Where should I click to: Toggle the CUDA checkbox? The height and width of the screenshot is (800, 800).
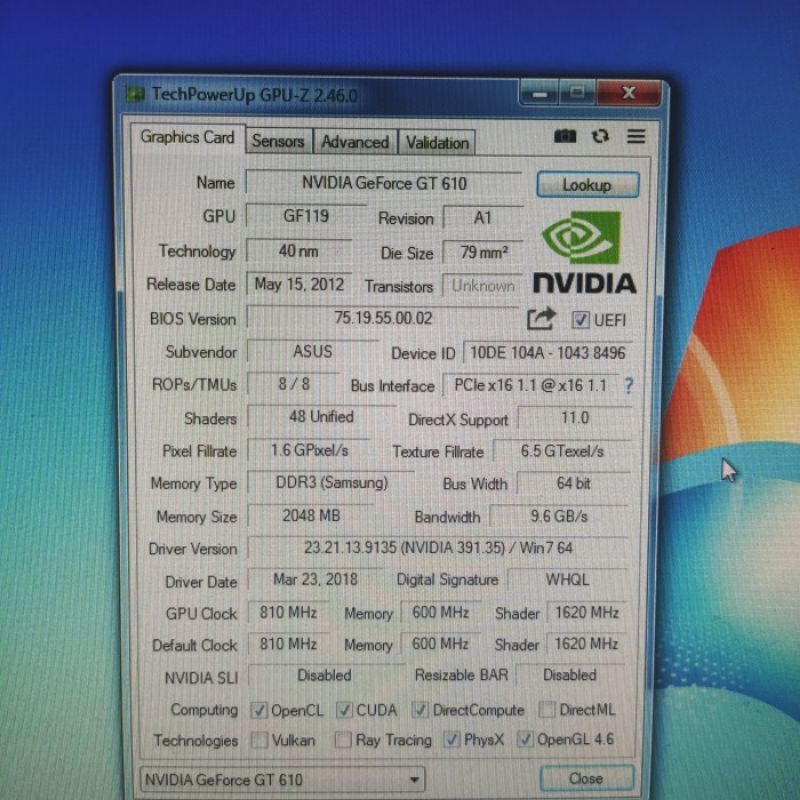344,710
